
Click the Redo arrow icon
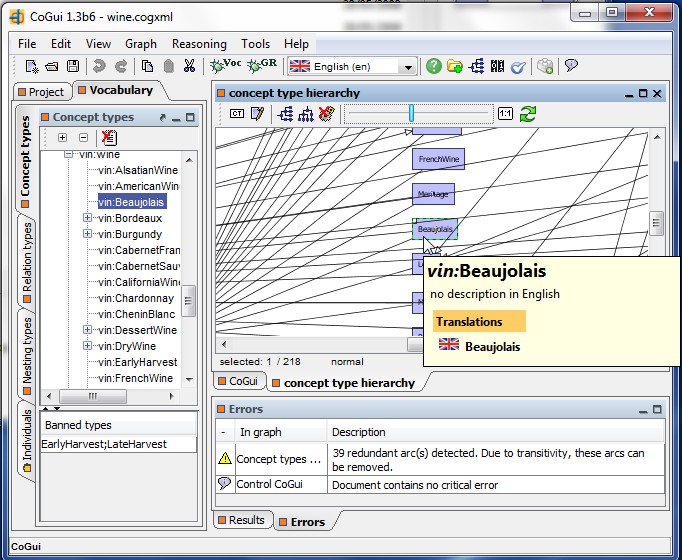[x=120, y=66]
